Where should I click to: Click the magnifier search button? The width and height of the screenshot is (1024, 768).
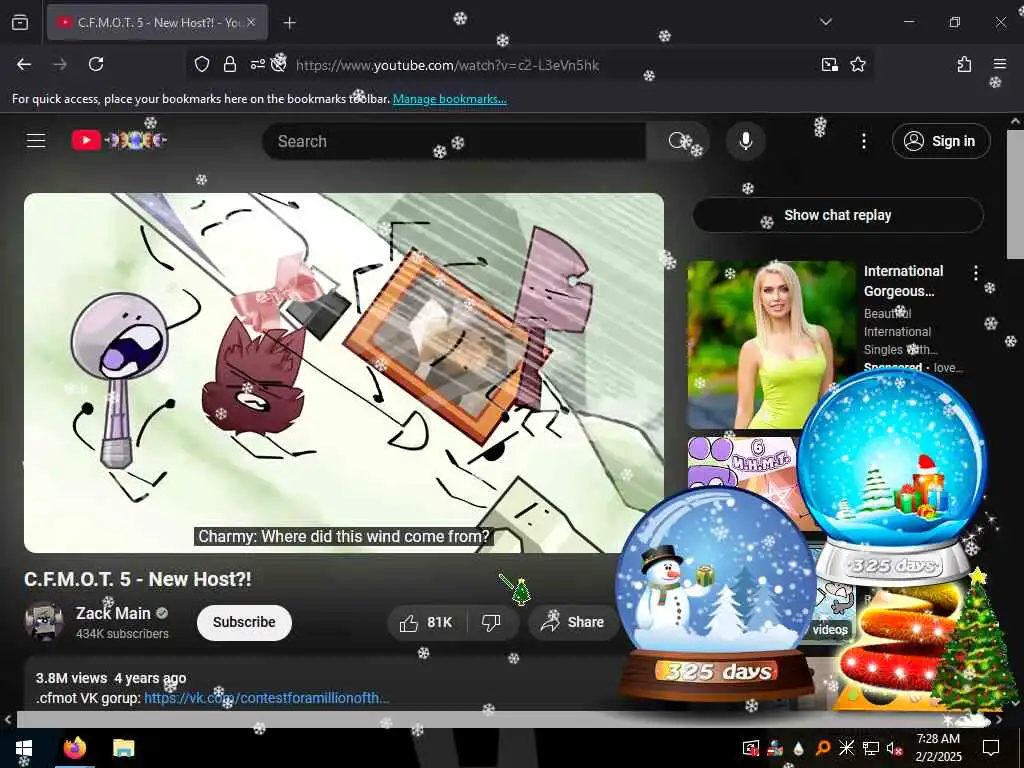pos(677,141)
